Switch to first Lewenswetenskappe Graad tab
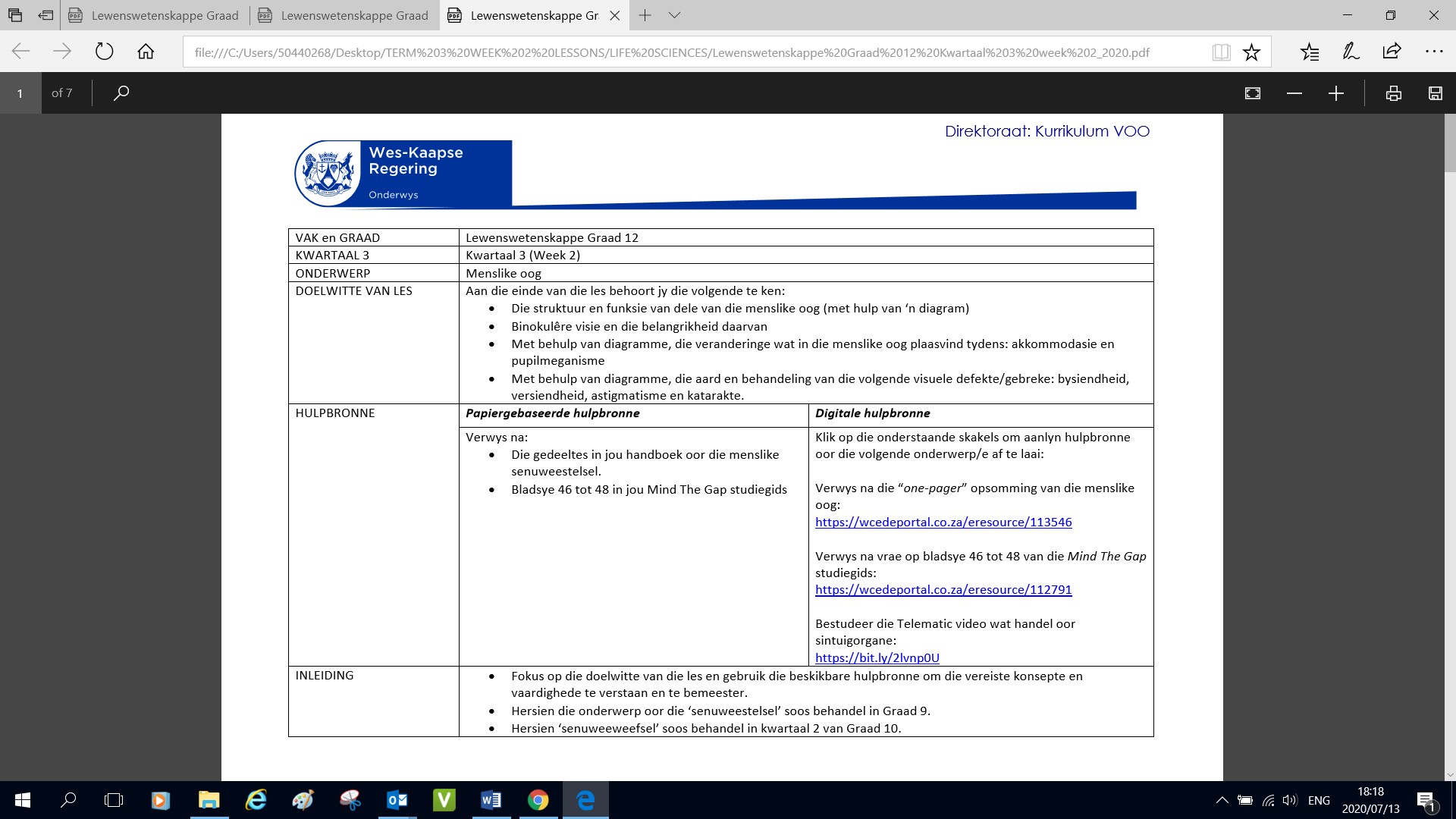Viewport: 1456px width, 819px height. (x=155, y=15)
